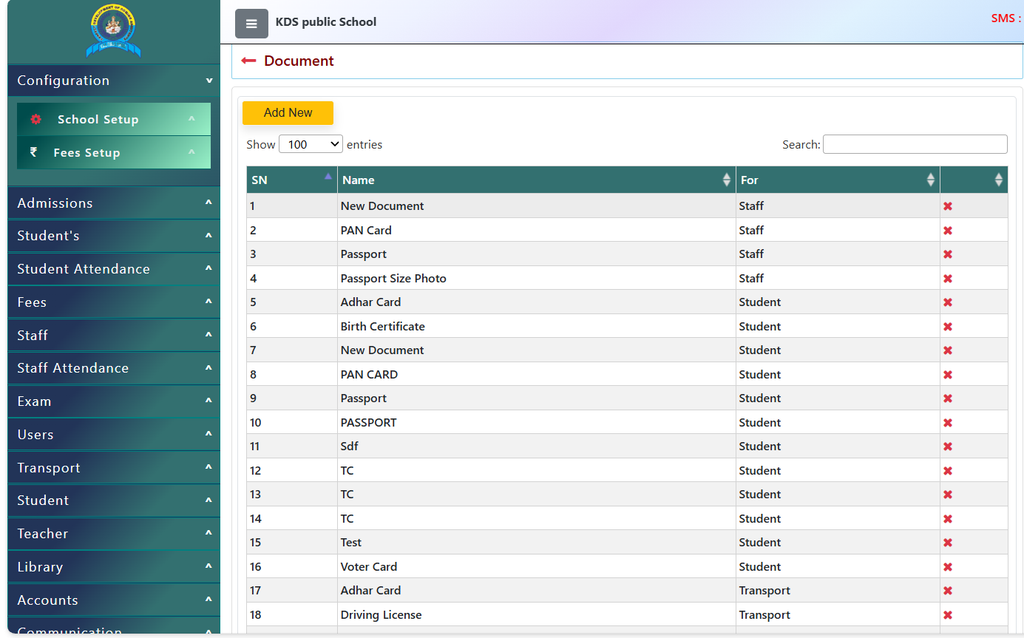This screenshot has width=1024, height=638.
Task: Open the Library menu
Action: pos(114,567)
